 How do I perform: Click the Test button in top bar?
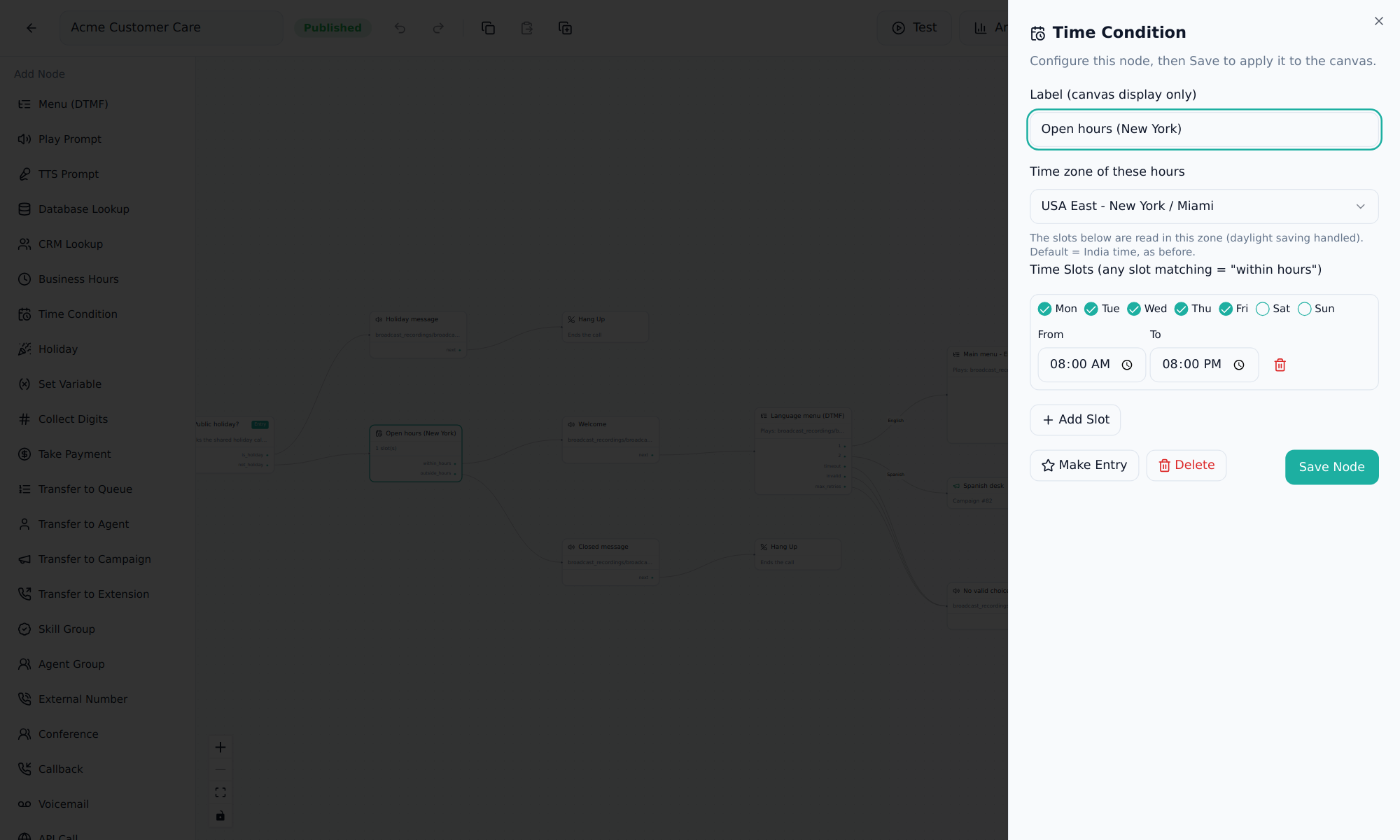[x=914, y=28]
